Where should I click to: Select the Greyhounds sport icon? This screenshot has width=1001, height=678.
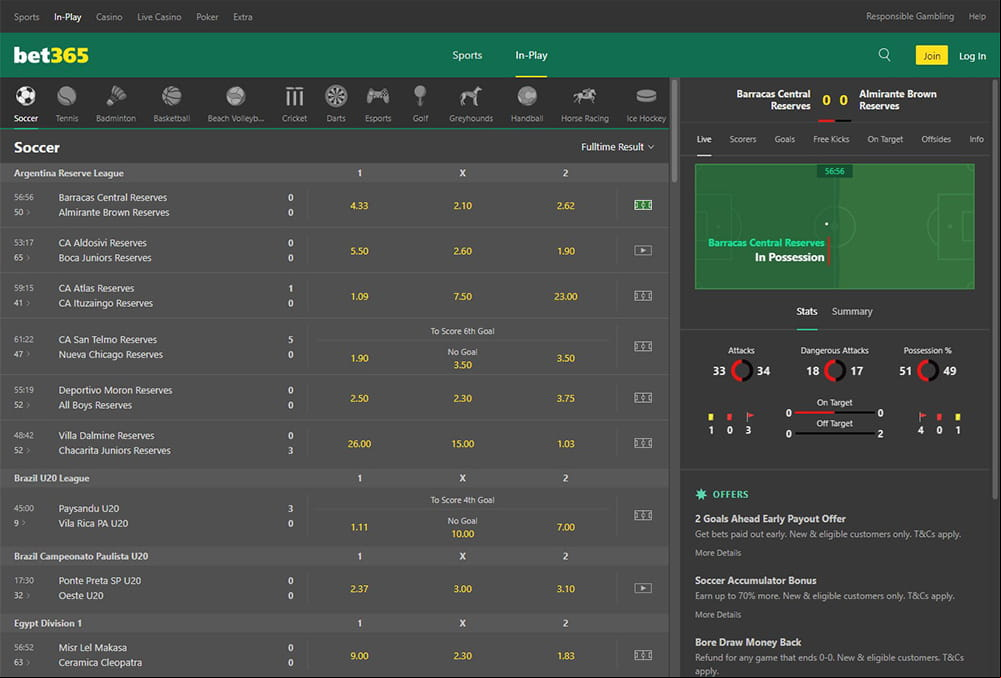click(x=470, y=96)
